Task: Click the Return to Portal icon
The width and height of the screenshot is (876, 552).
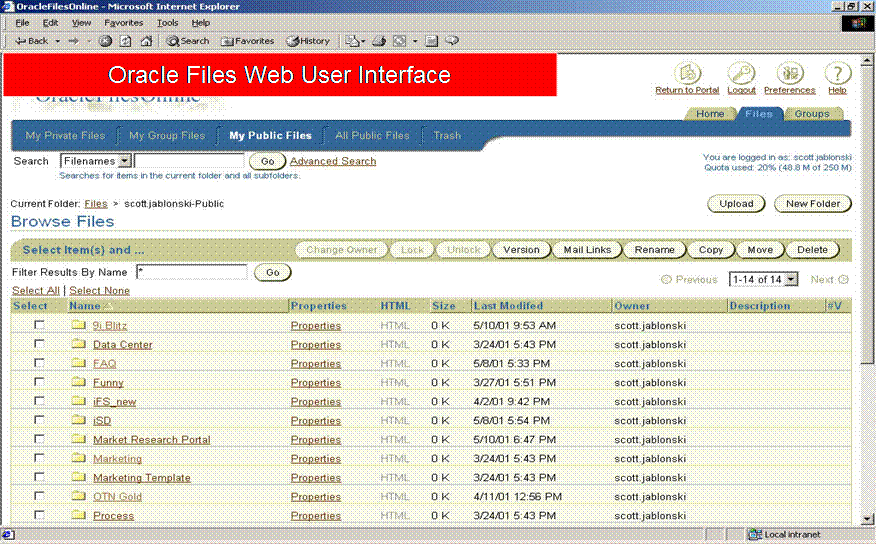Action: (x=687, y=73)
